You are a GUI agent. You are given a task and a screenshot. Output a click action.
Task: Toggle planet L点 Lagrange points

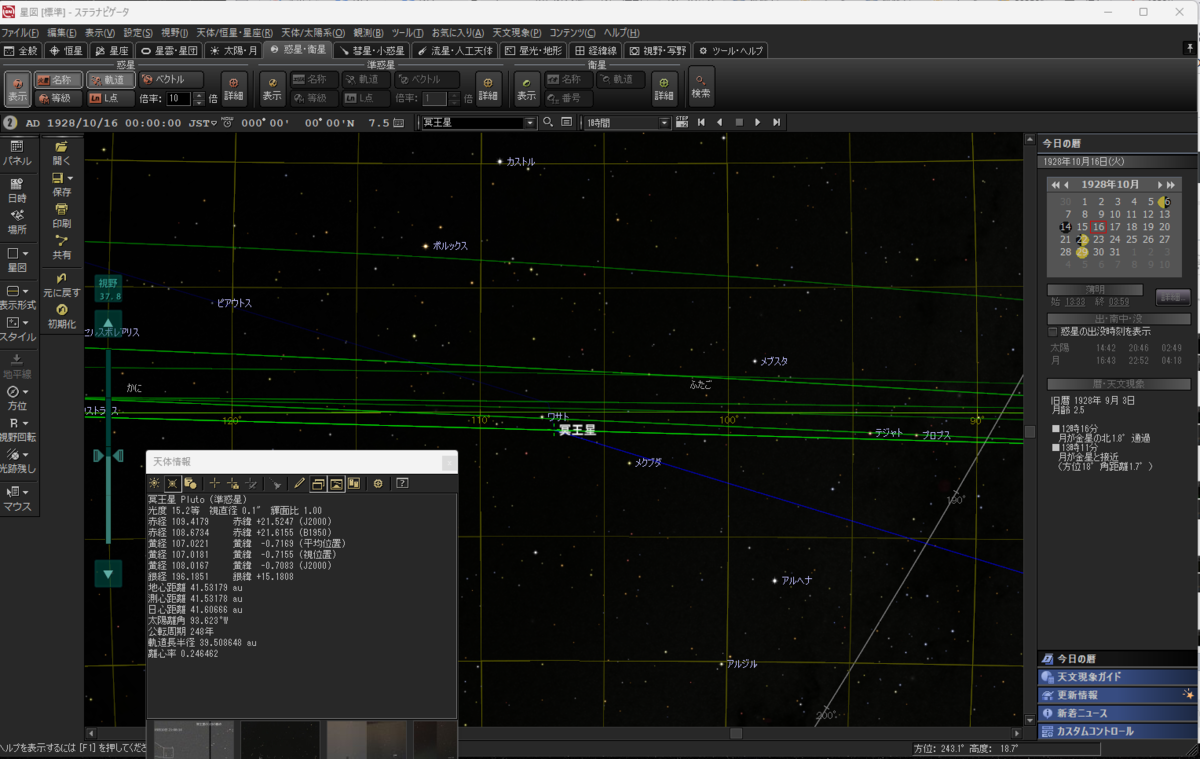109,99
